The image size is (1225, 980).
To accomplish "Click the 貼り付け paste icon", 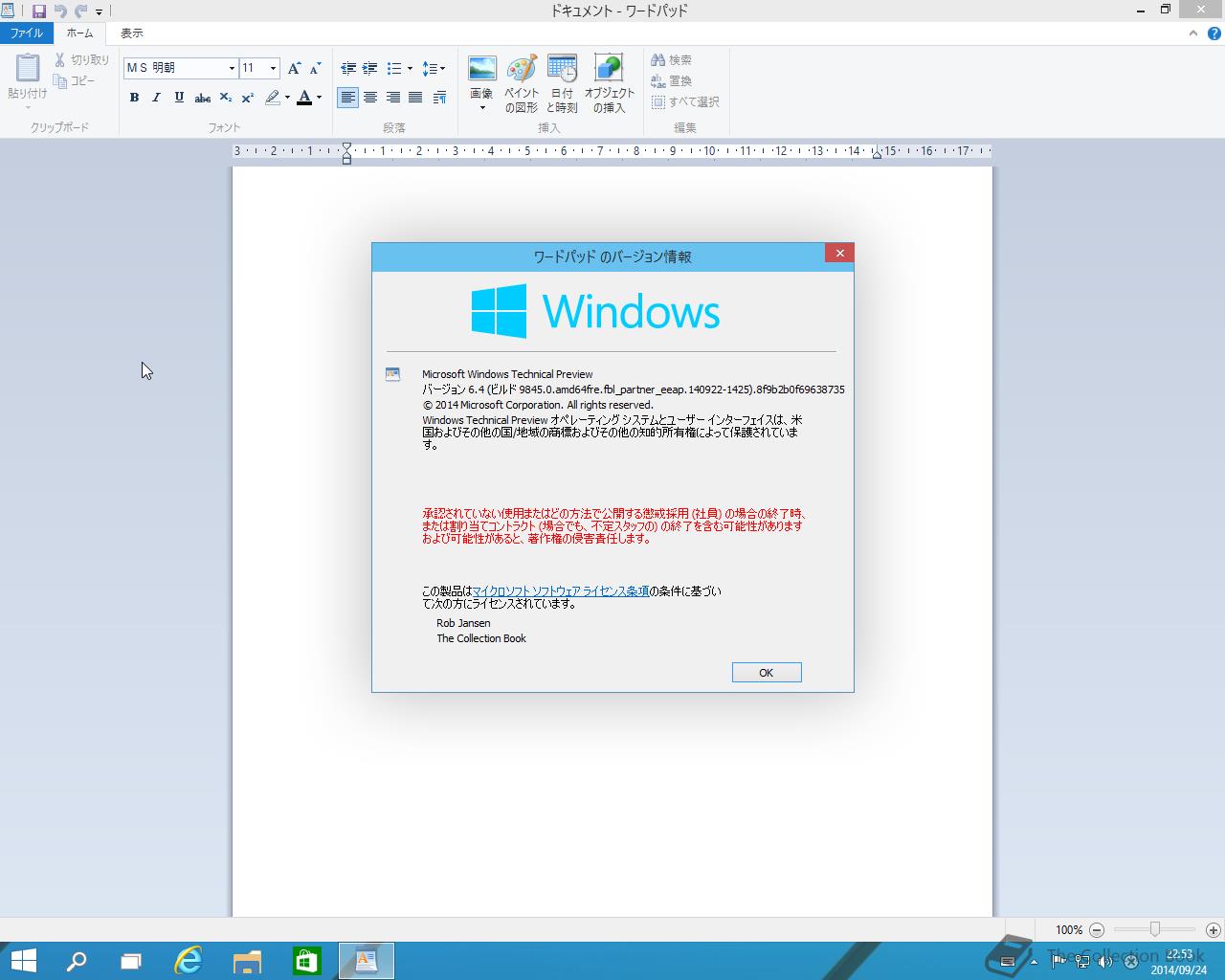I will coord(28,68).
